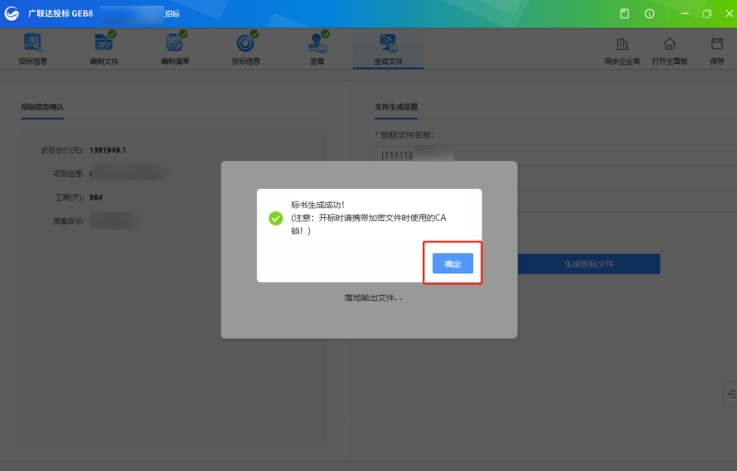Select the 生成文件 step
737x471 pixels.
pyautogui.click(x=388, y=44)
